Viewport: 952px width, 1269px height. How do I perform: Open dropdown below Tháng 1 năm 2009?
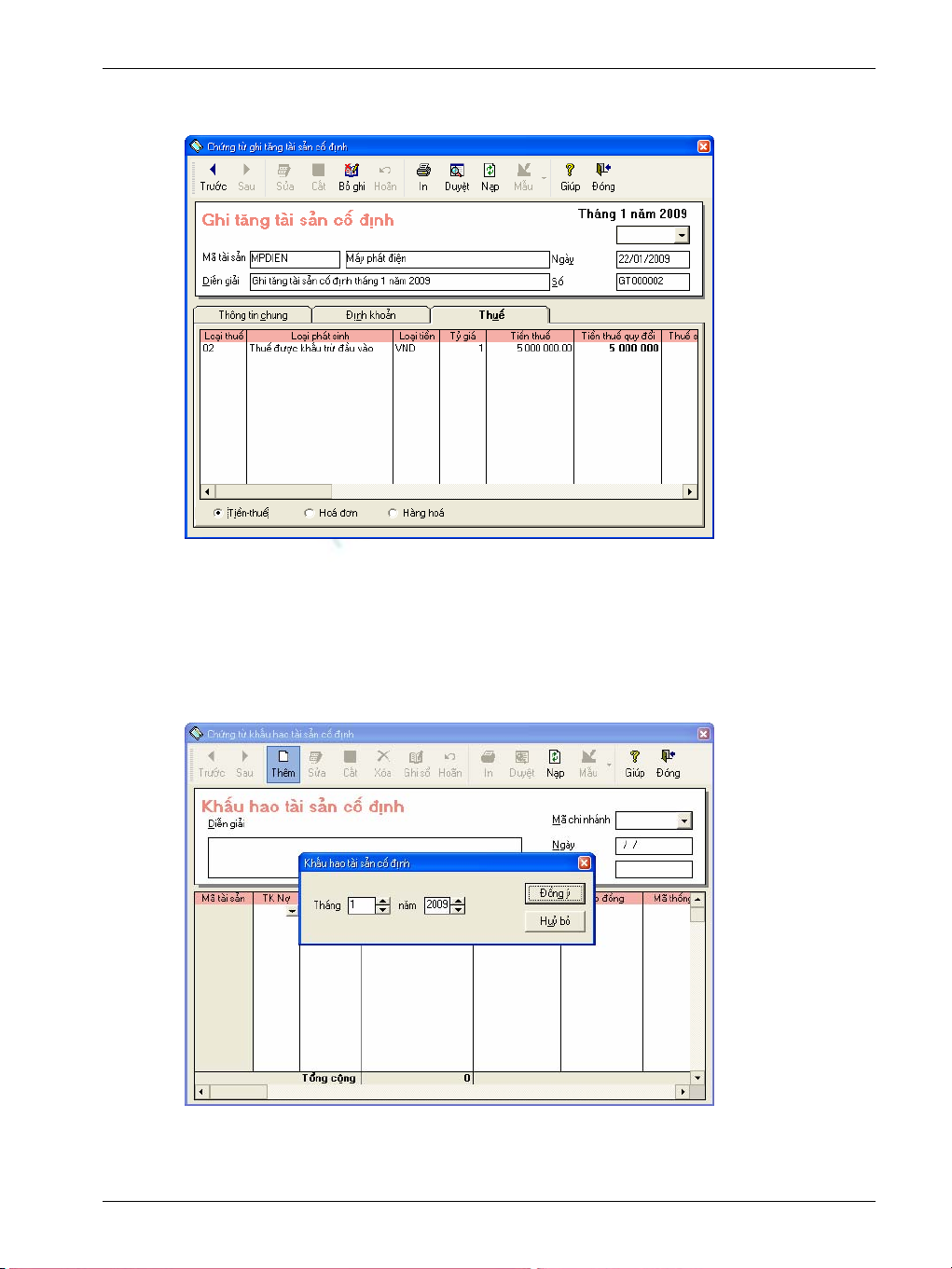point(682,236)
